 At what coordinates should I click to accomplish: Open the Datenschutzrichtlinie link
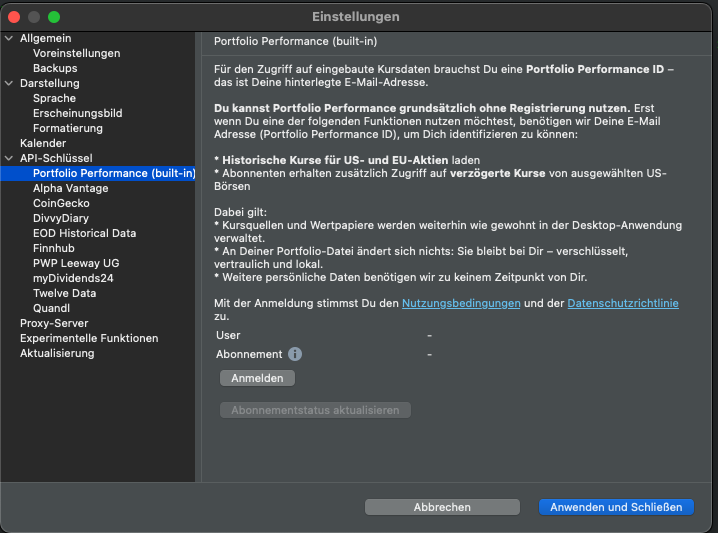622,303
